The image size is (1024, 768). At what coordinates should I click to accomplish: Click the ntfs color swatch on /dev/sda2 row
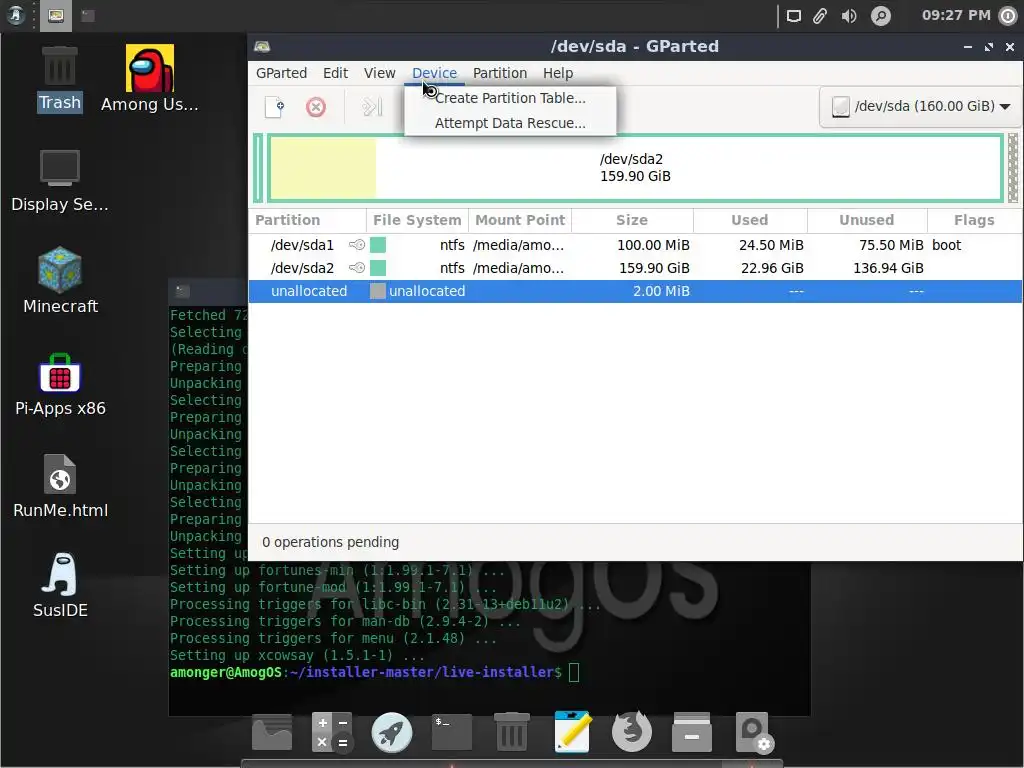coord(377,268)
